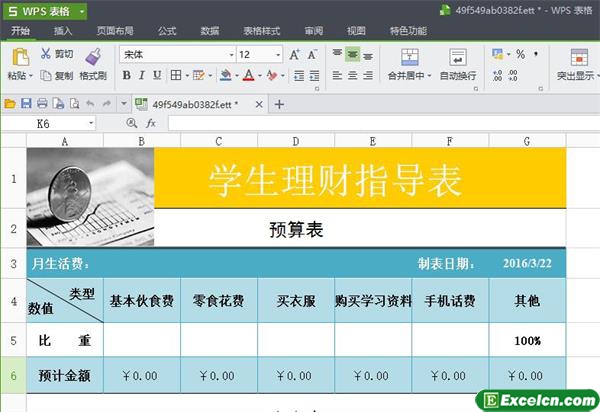The width and height of the screenshot is (600, 412).
Task: Increase font size with A+ icon
Action: coord(294,55)
